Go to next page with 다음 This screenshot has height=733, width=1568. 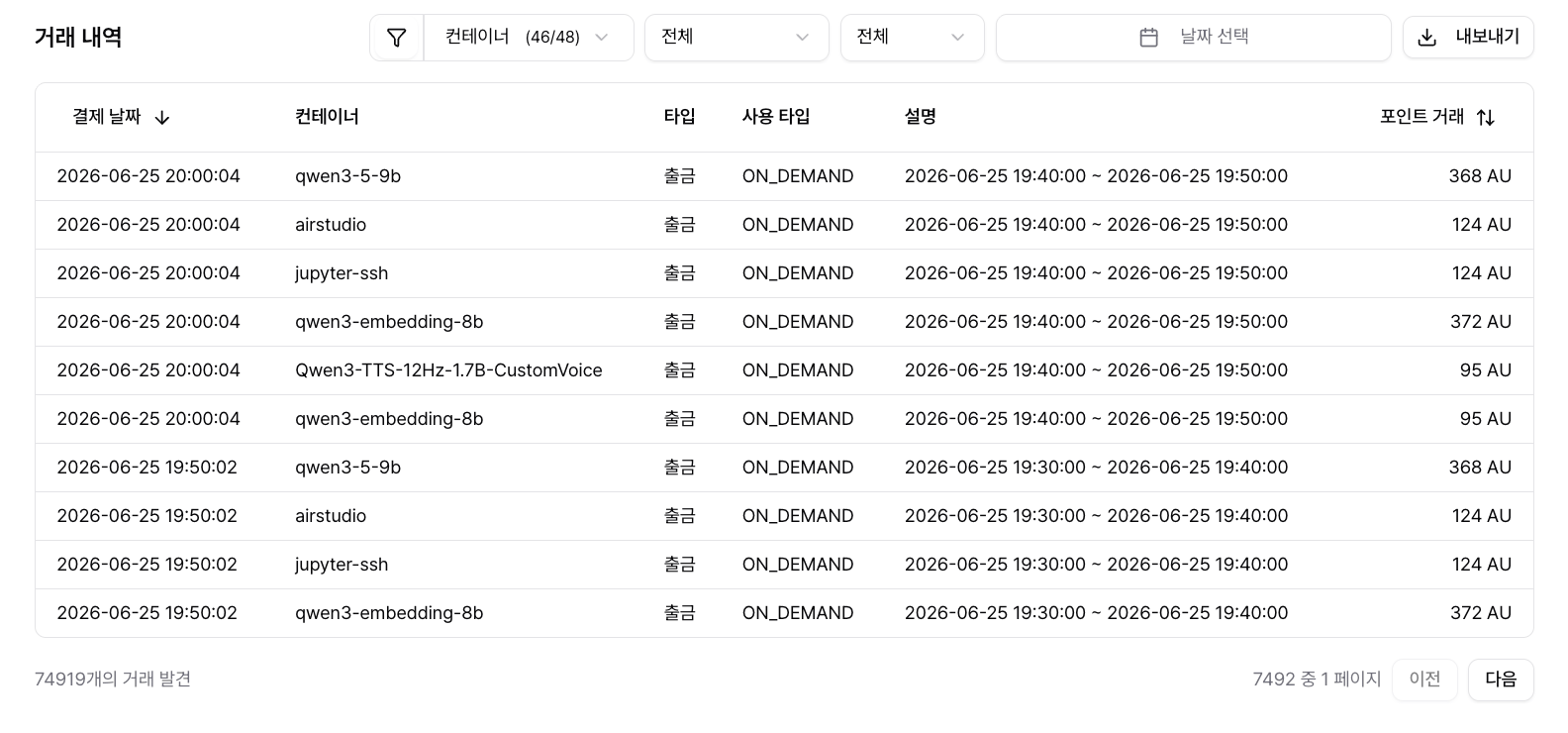coord(1501,680)
